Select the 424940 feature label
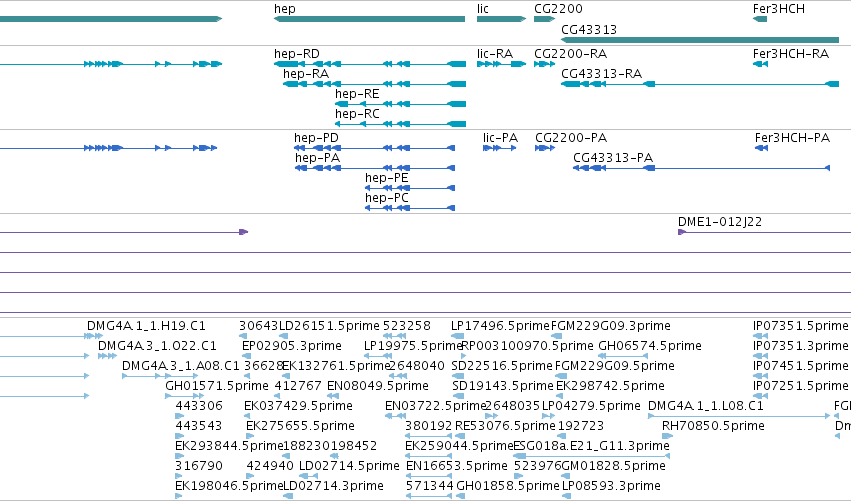The image size is (851, 501). click(x=270, y=466)
